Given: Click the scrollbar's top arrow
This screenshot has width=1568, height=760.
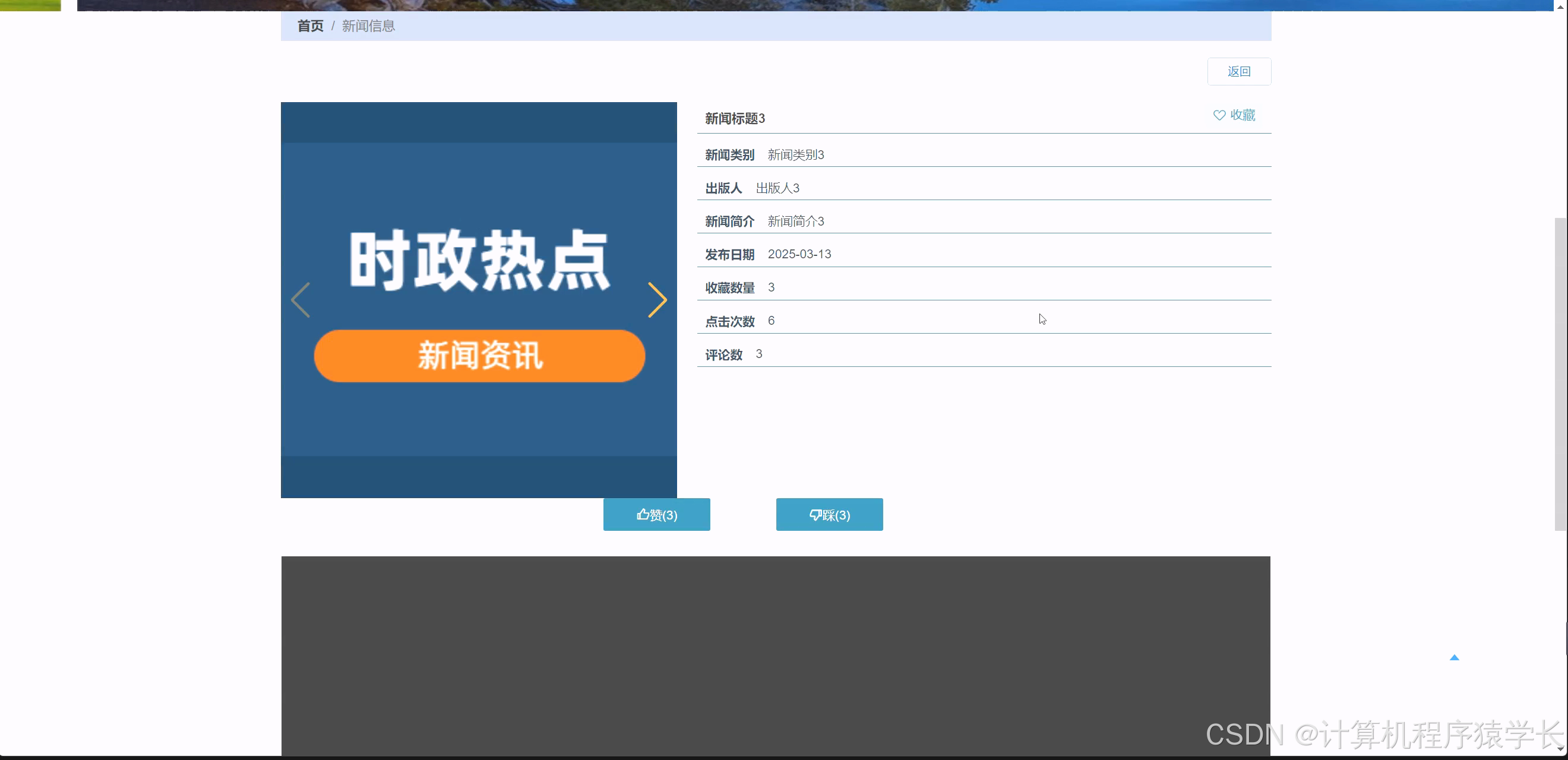Looking at the screenshot, I should tap(1561, 7).
